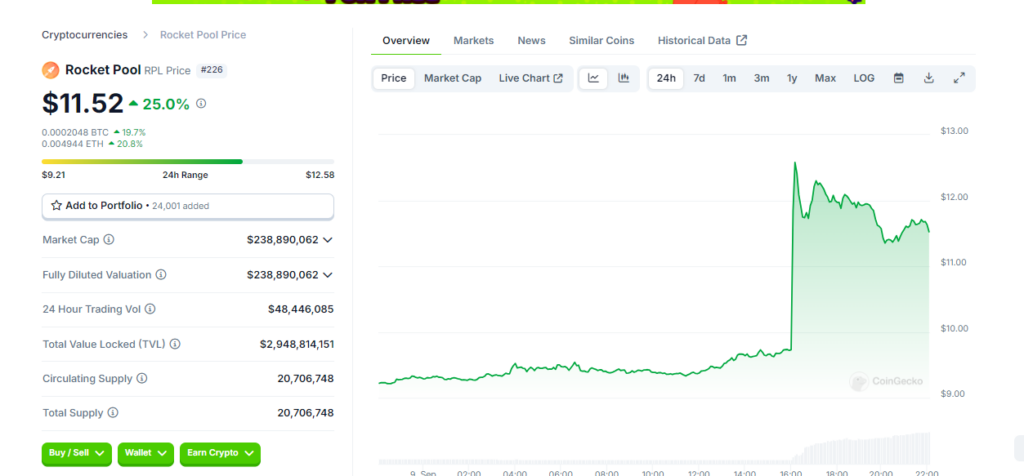This screenshot has width=1024, height=476.
Task: Click external link icon on Live Chart
Action: tap(558, 78)
